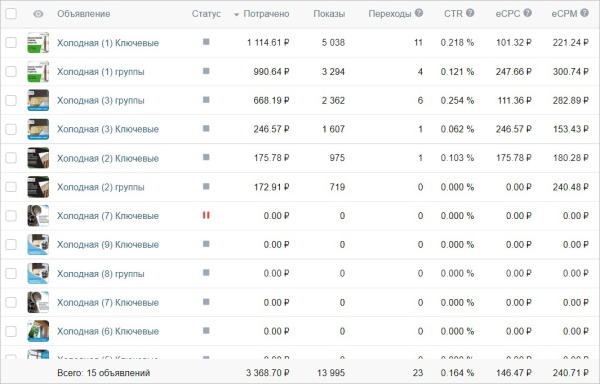Click the total label Всего: 15 объявлений
The width and height of the screenshot is (600, 384).
[x=103, y=373]
